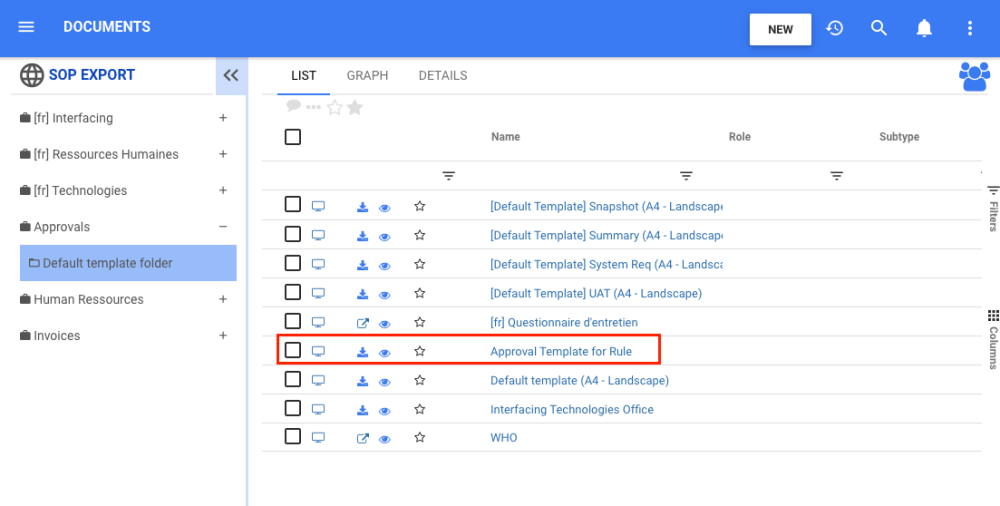Image resolution: width=1000 pixels, height=506 pixels.
Task: Open external link icon for WHO
Action: [362, 438]
